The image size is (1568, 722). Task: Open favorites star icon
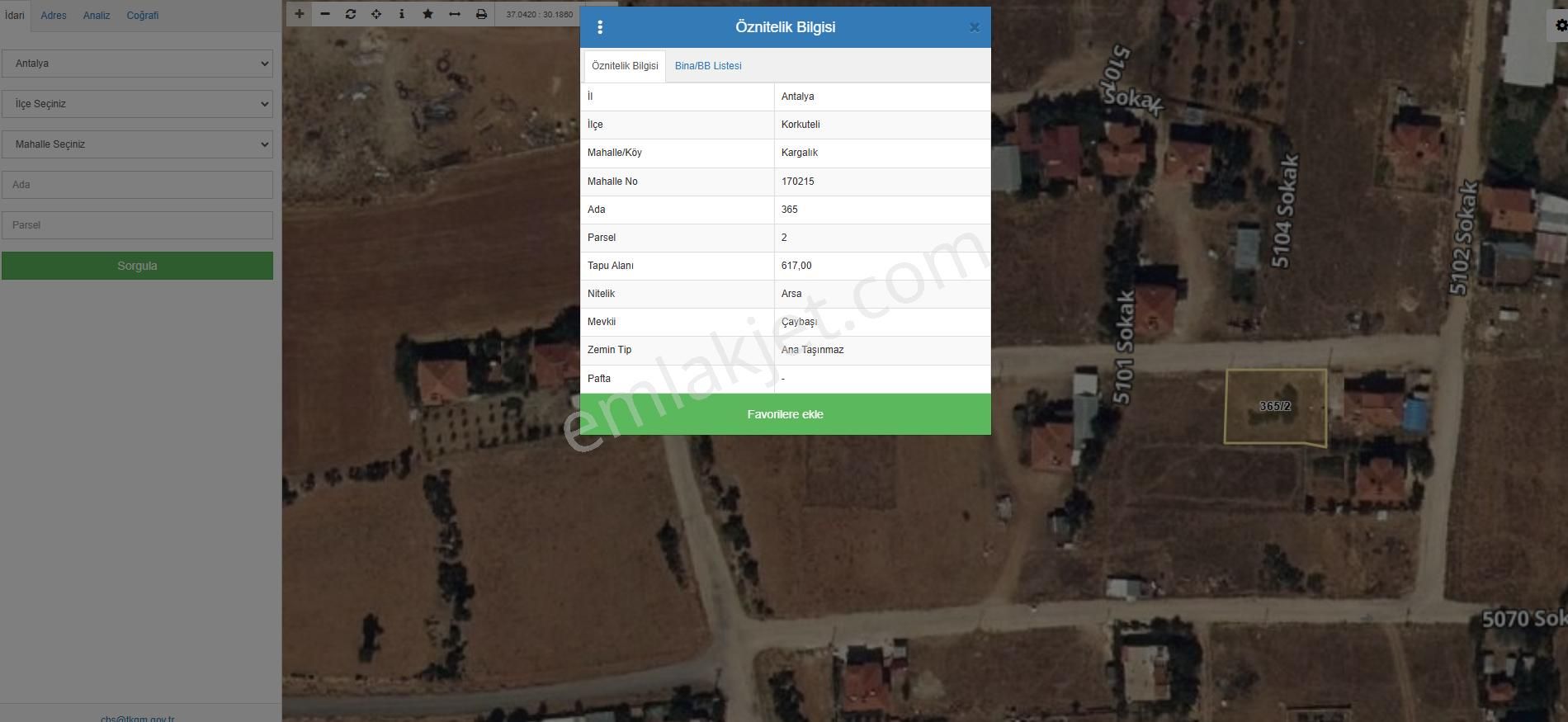coord(427,14)
